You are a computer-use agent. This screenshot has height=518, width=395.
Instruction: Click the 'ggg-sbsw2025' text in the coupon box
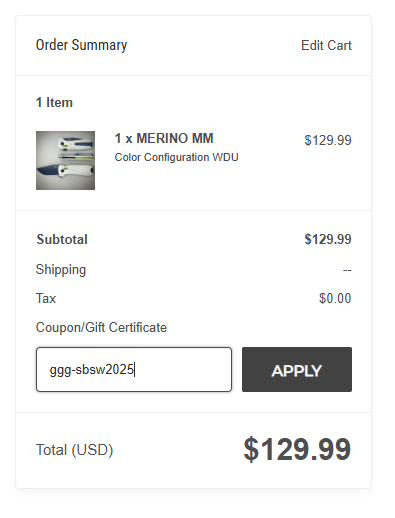[x=92, y=370]
